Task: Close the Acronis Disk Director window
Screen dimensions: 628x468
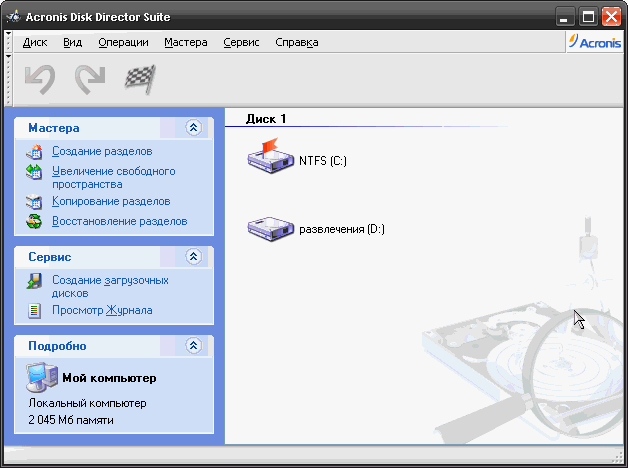Action: pyautogui.click(x=612, y=17)
